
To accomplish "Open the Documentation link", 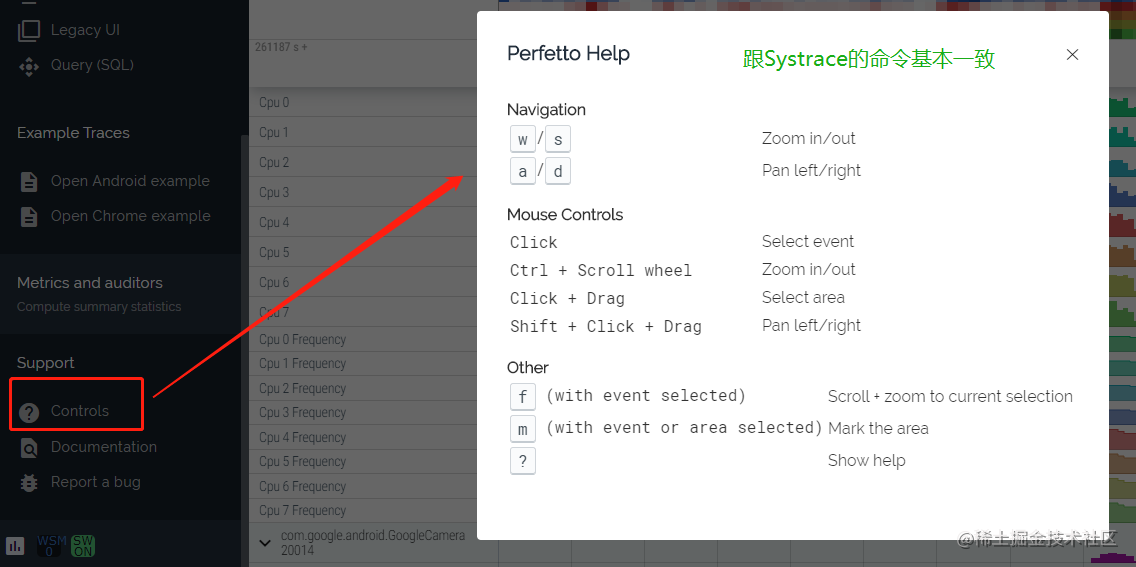I will (x=104, y=447).
